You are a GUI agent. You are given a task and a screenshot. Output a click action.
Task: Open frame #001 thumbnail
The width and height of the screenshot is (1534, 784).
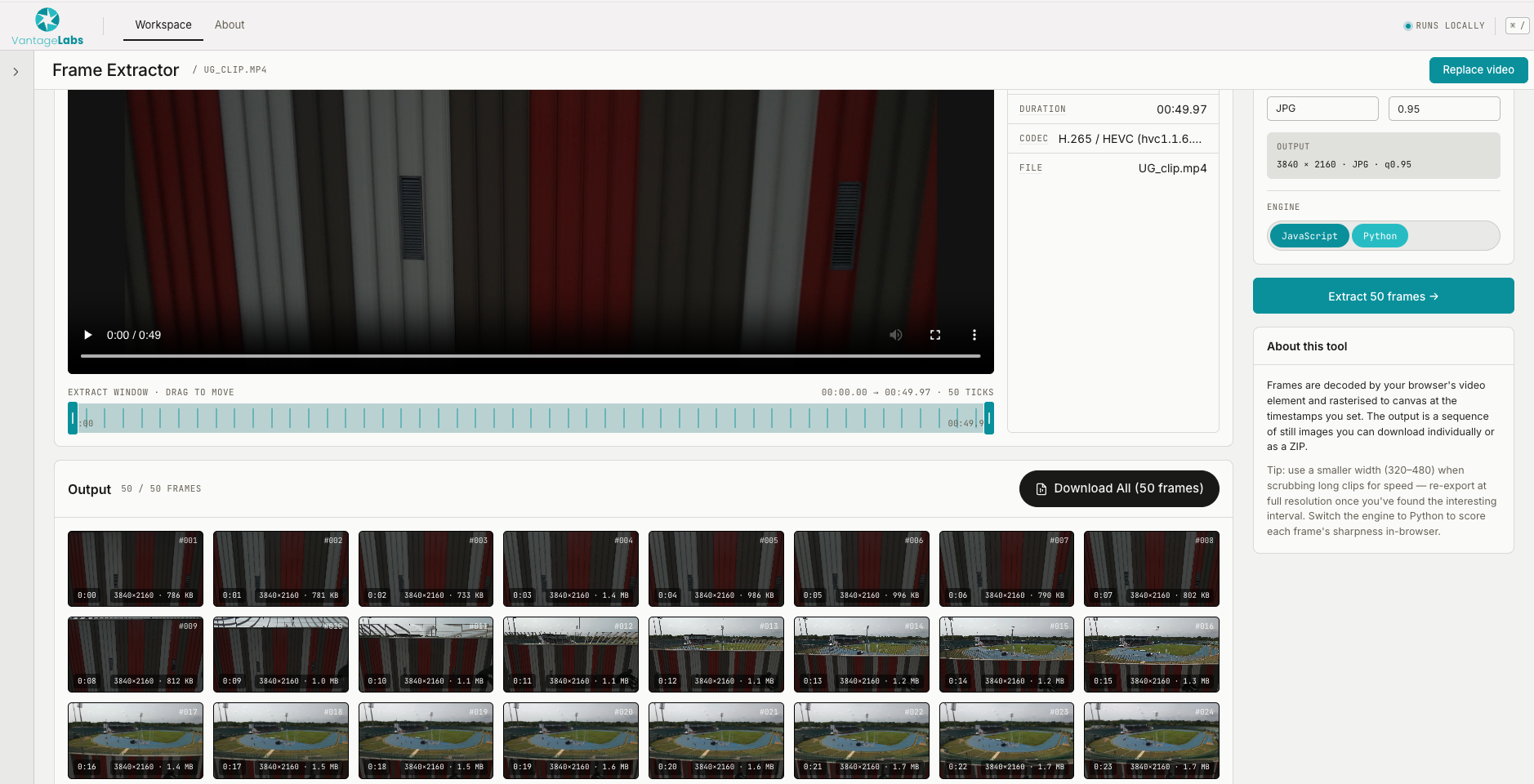[x=136, y=568]
